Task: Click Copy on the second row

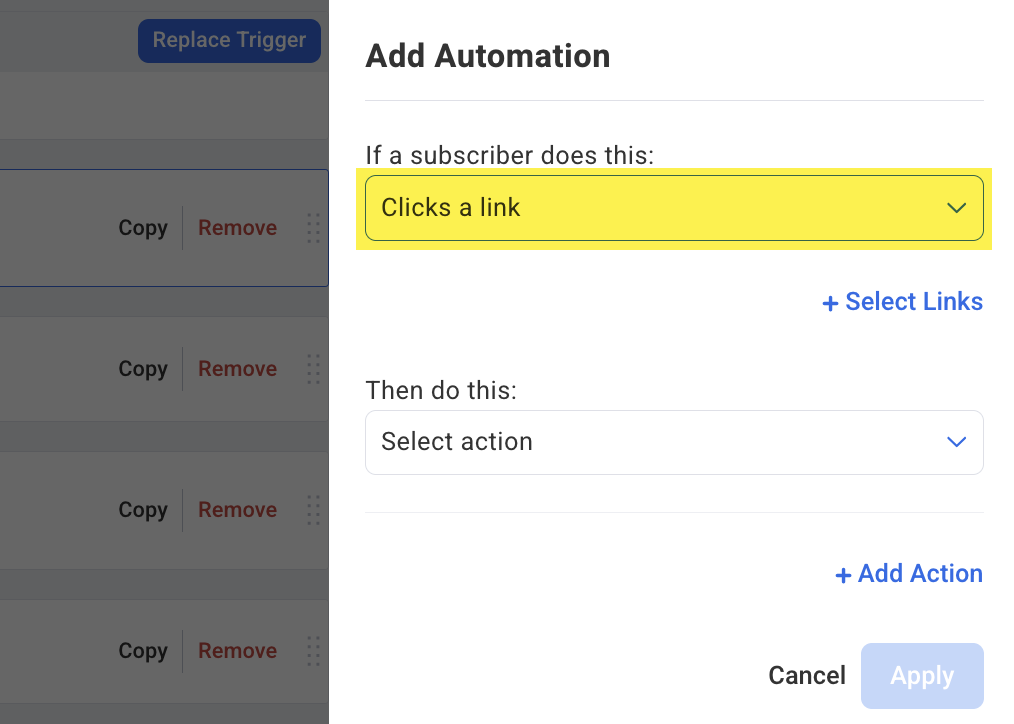Action: [143, 369]
